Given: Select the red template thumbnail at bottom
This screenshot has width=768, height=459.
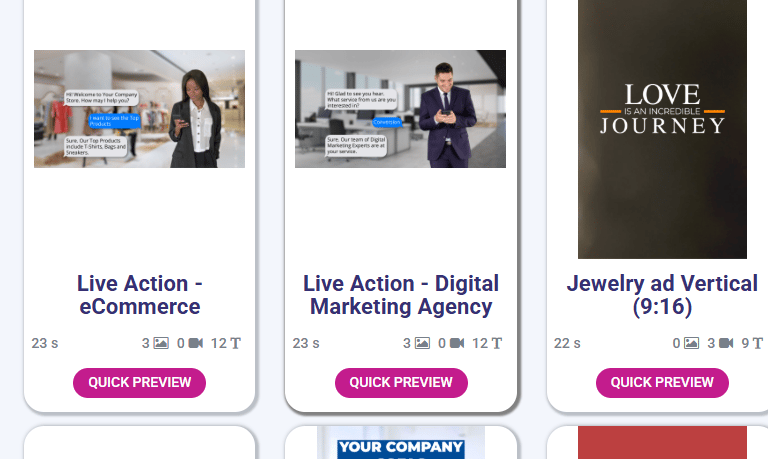Looking at the screenshot, I should pyautogui.click(x=662, y=442).
